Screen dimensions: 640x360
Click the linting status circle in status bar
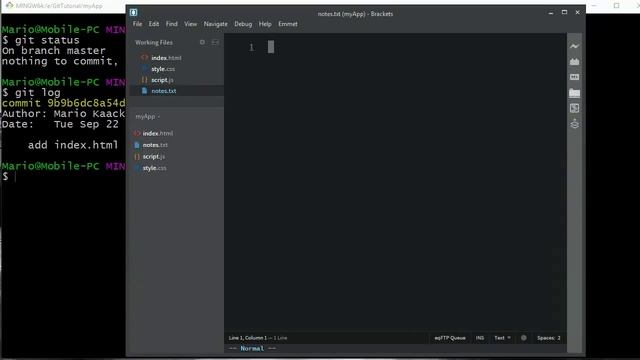tap(524, 338)
